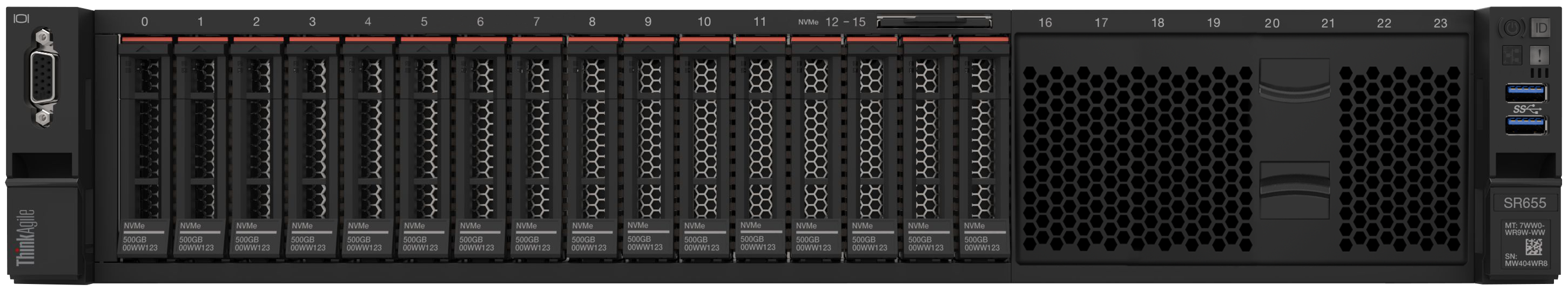Click the red release latch on bay 9
This screenshot has width=1568, height=291.
648,39
